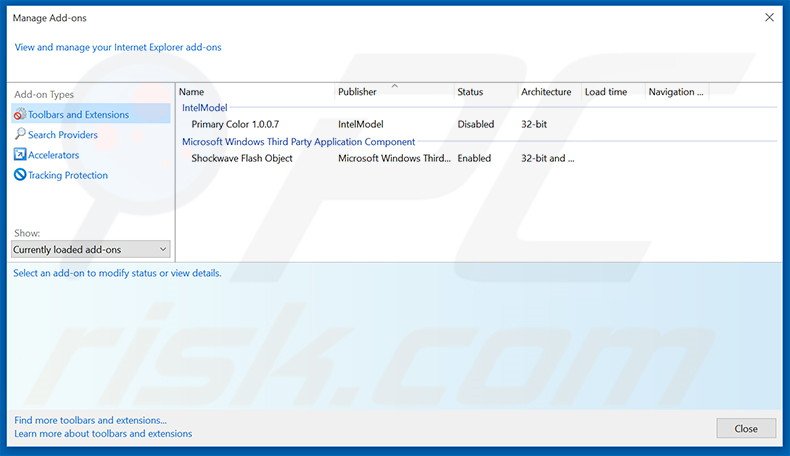Click the 32-bit and ... architecture cell
The width and height of the screenshot is (790, 456).
(547, 158)
